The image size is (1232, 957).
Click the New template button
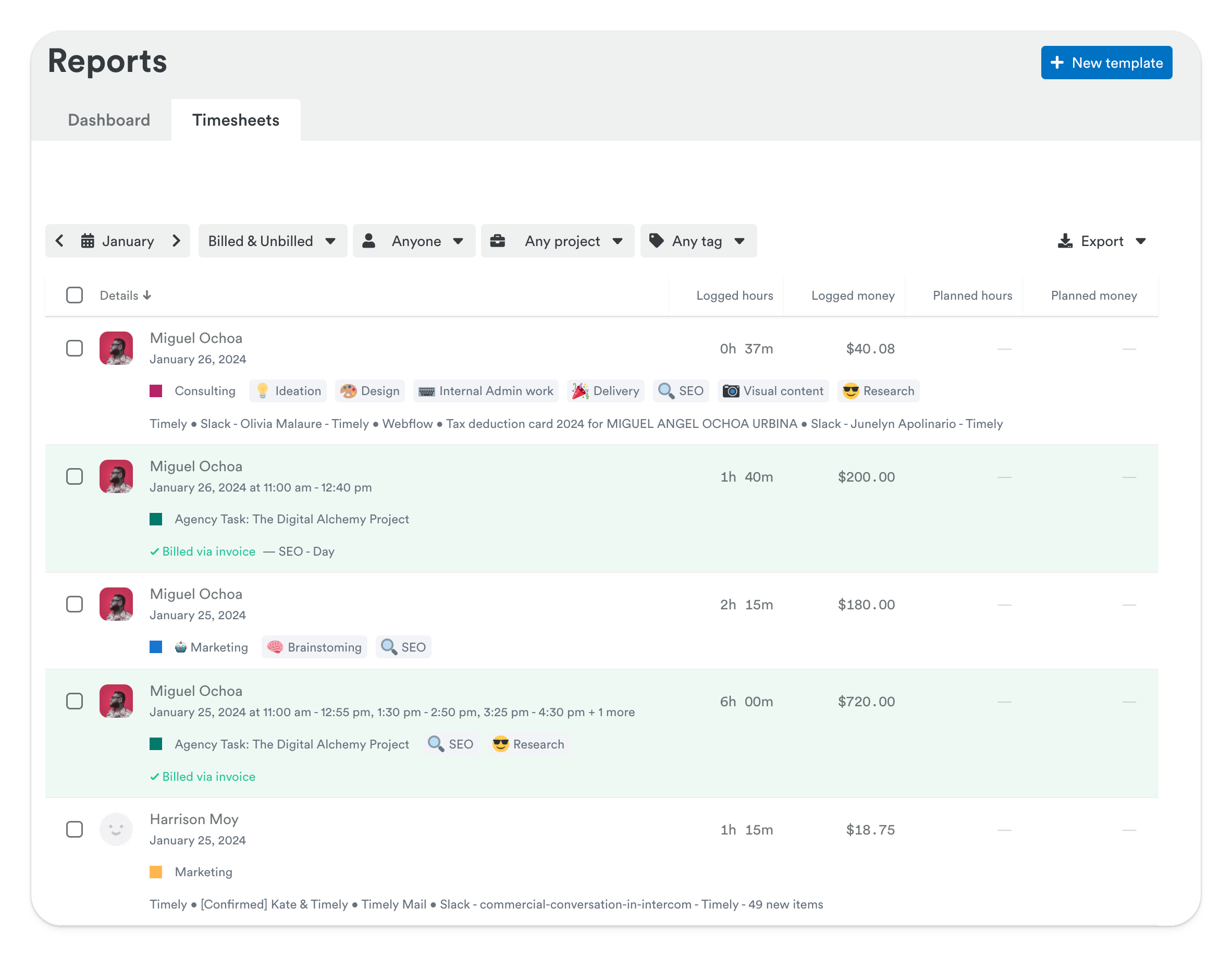[x=1106, y=63]
